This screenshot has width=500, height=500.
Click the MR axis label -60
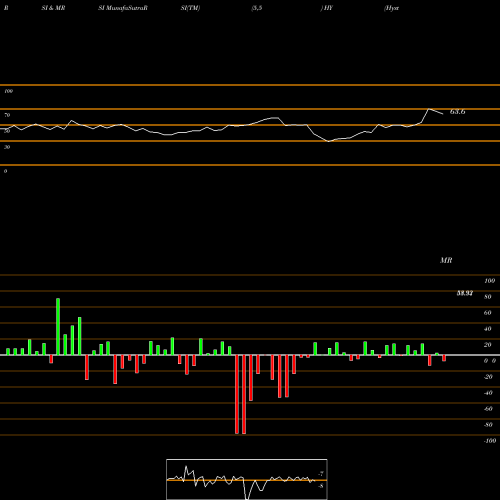click(x=488, y=409)
